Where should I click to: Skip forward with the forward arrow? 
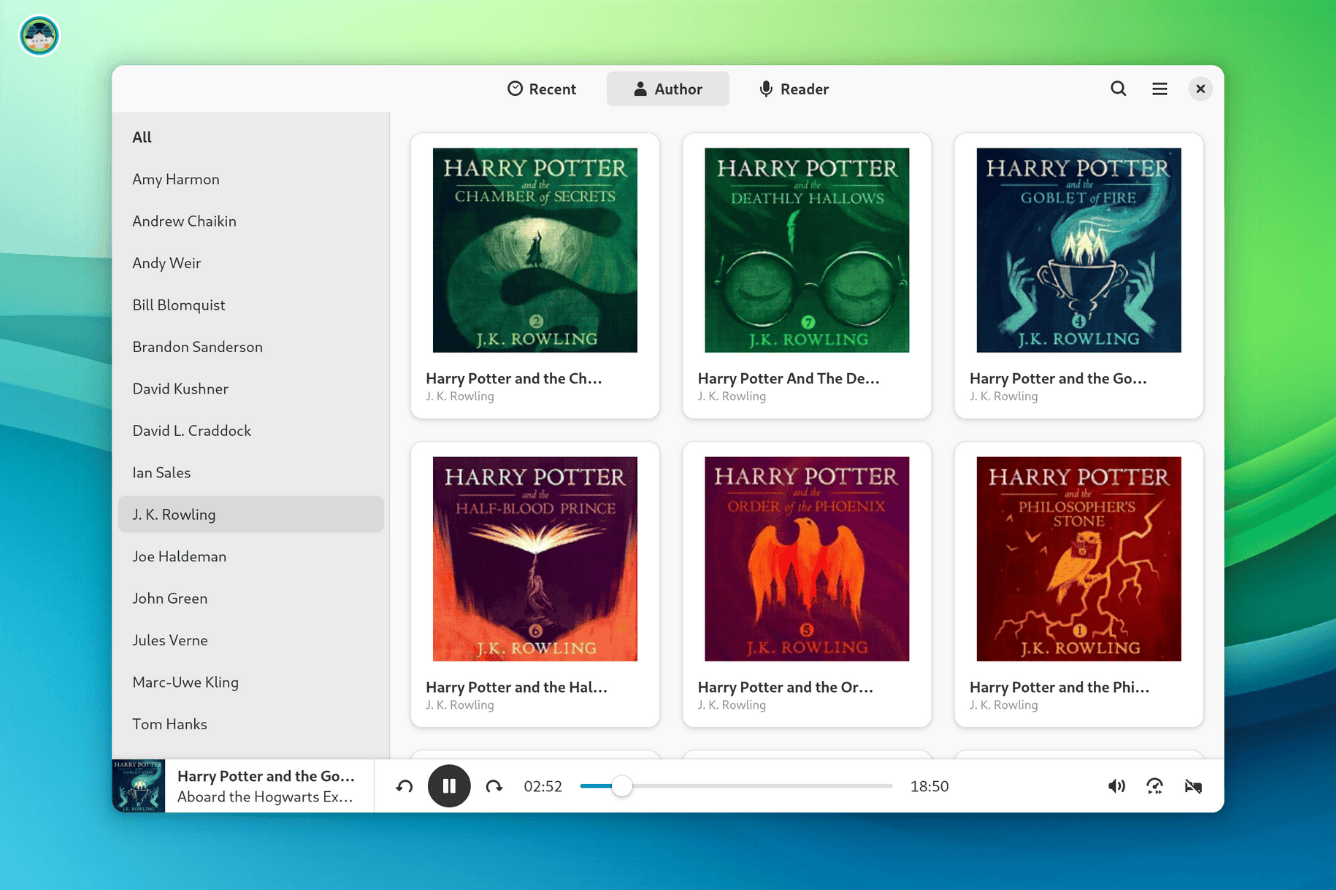494,786
